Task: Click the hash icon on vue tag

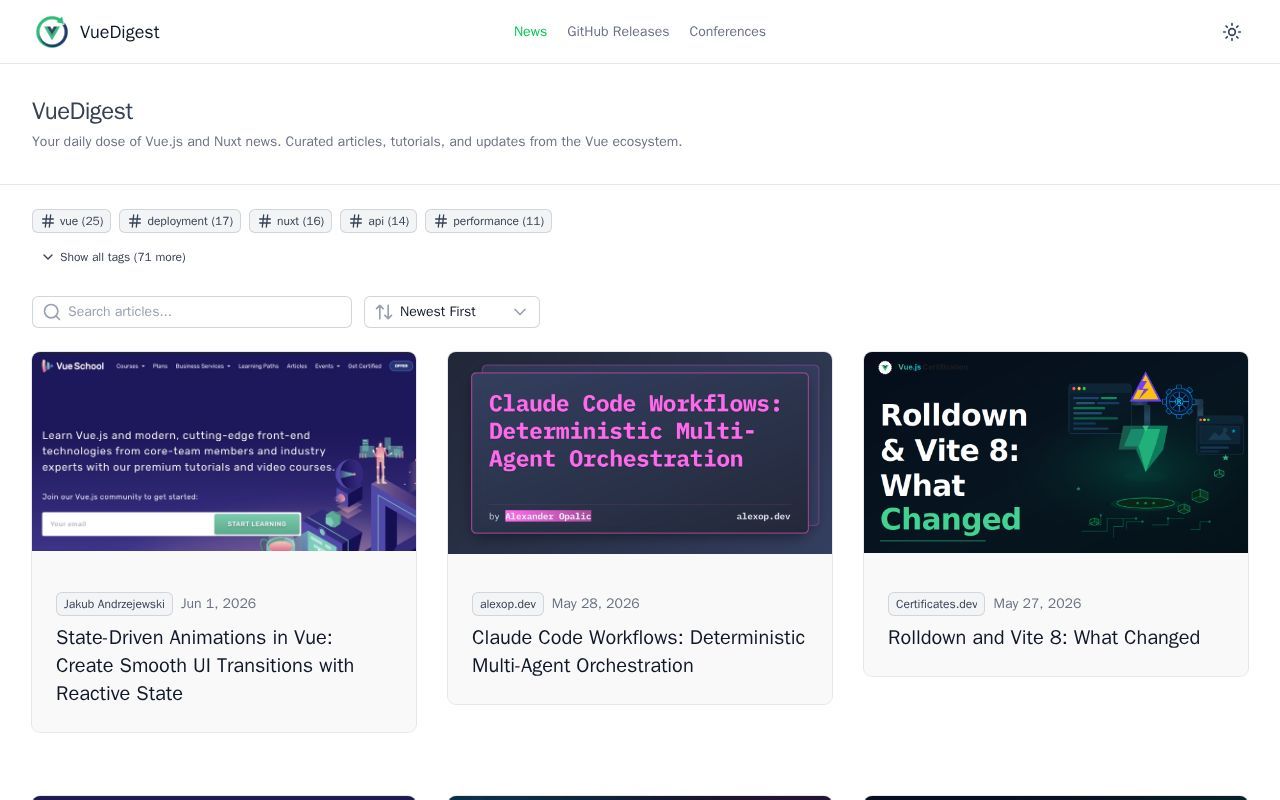Action: (48, 221)
